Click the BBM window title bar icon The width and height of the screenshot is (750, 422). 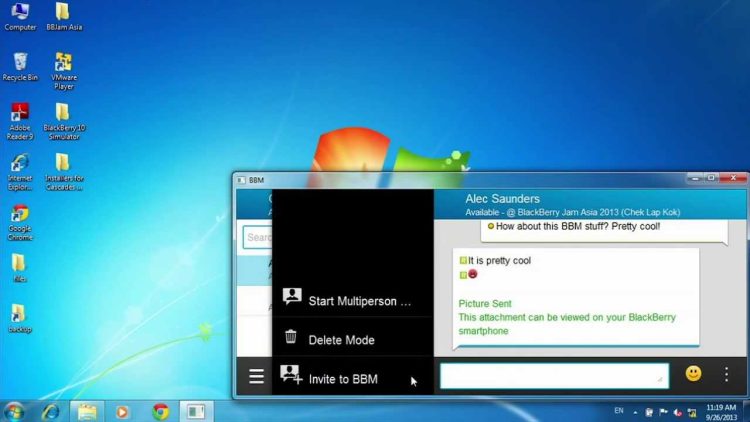[x=241, y=180]
